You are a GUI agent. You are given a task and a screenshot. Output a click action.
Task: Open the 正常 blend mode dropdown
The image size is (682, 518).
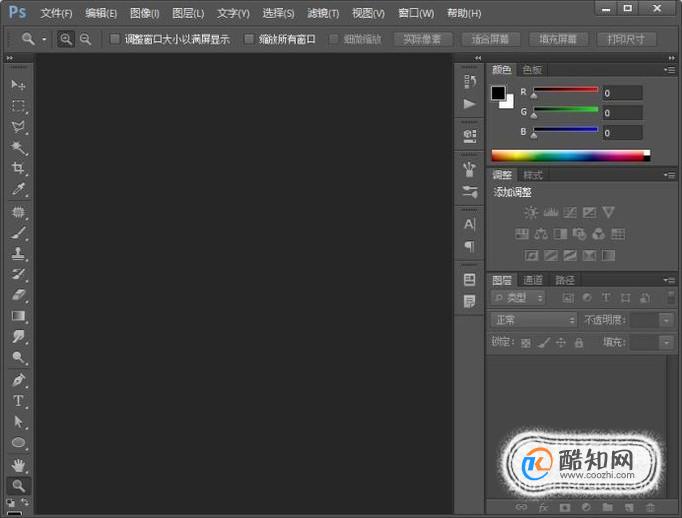(534, 321)
